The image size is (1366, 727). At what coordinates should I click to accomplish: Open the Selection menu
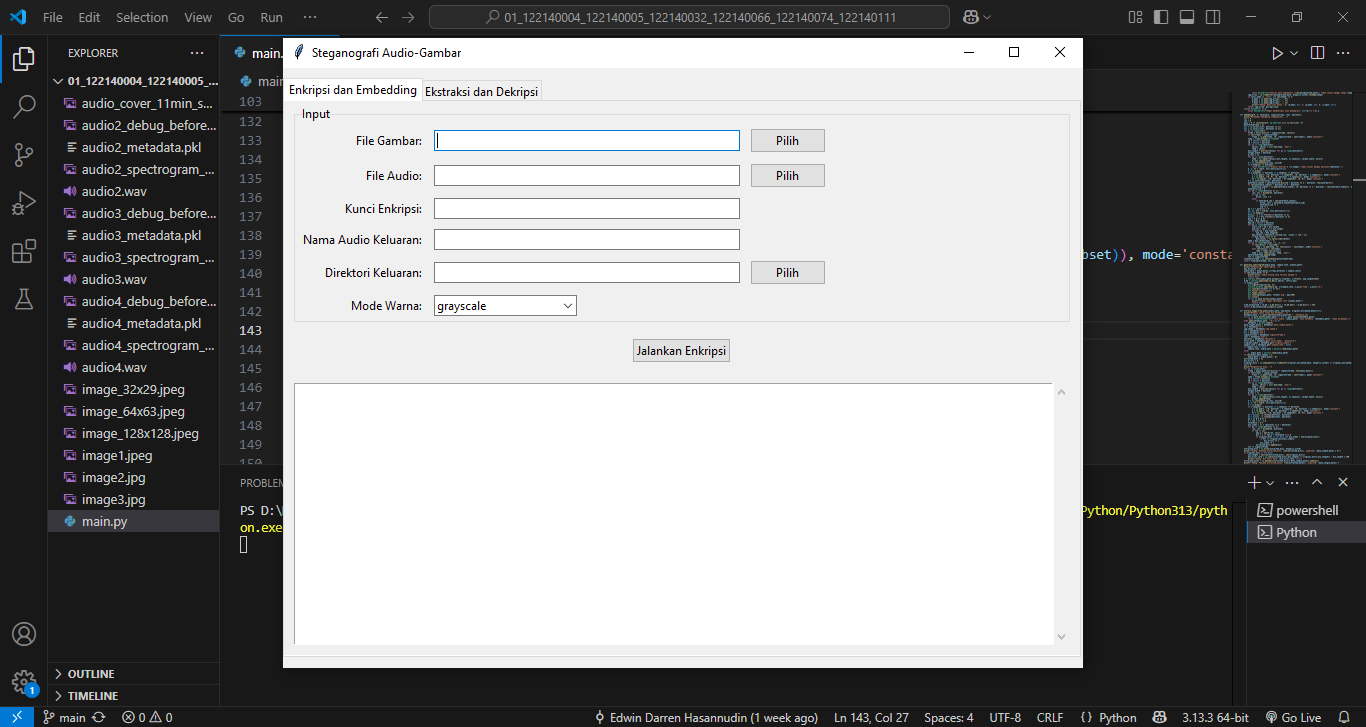pos(142,17)
